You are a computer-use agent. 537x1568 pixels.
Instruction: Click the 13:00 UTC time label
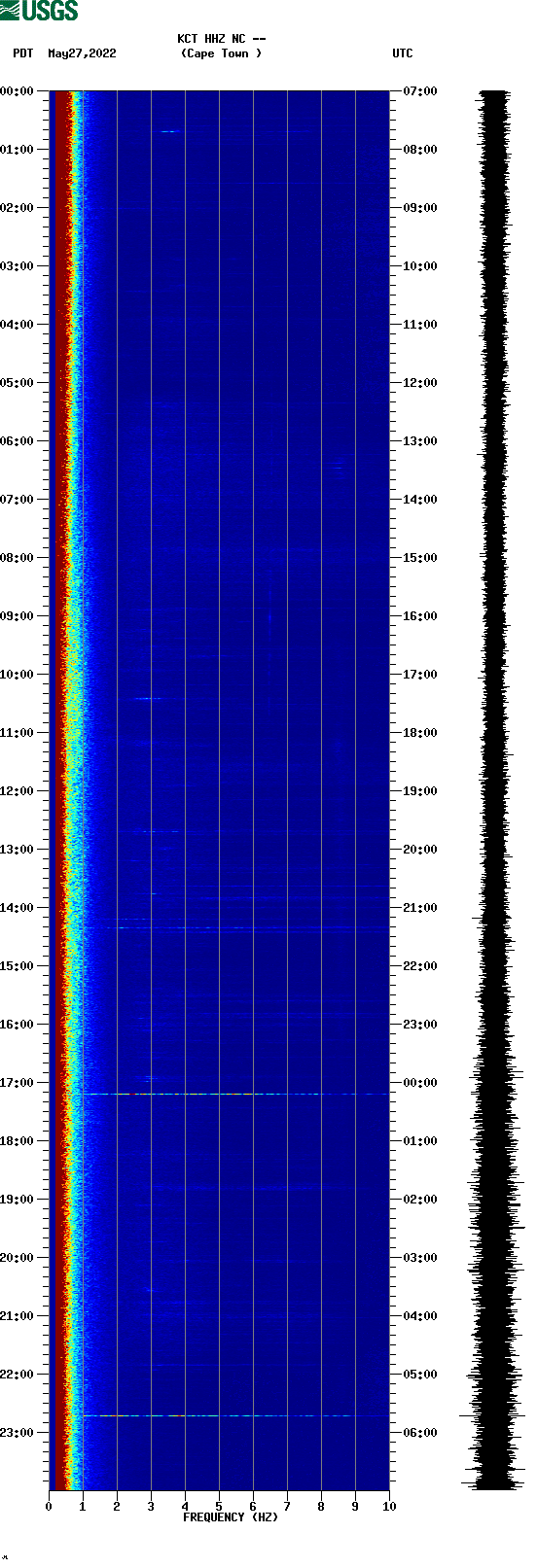[420, 441]
